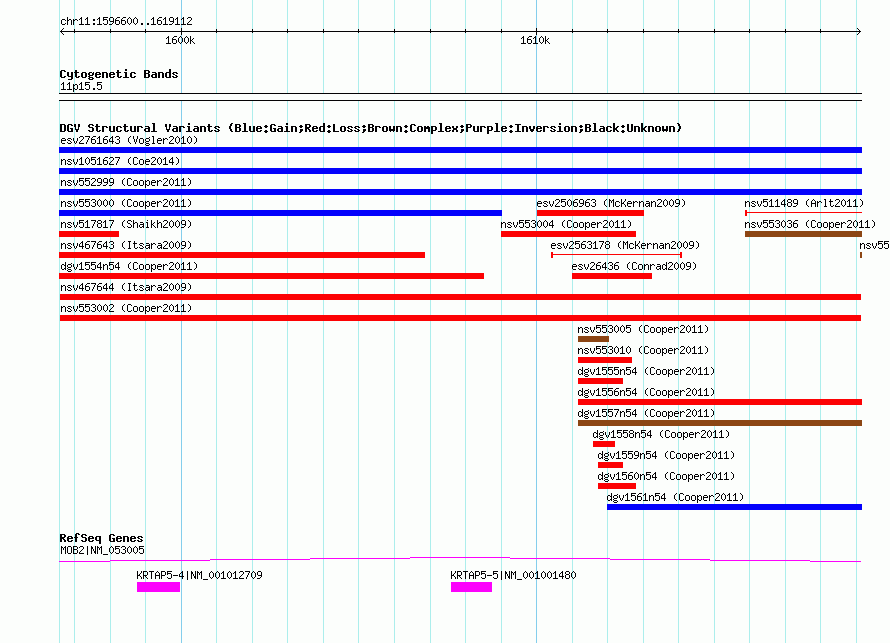Click the KRTAP5-4 gene magenta block
This screenshot has width=890, height=643.
(x=158, y=587)
